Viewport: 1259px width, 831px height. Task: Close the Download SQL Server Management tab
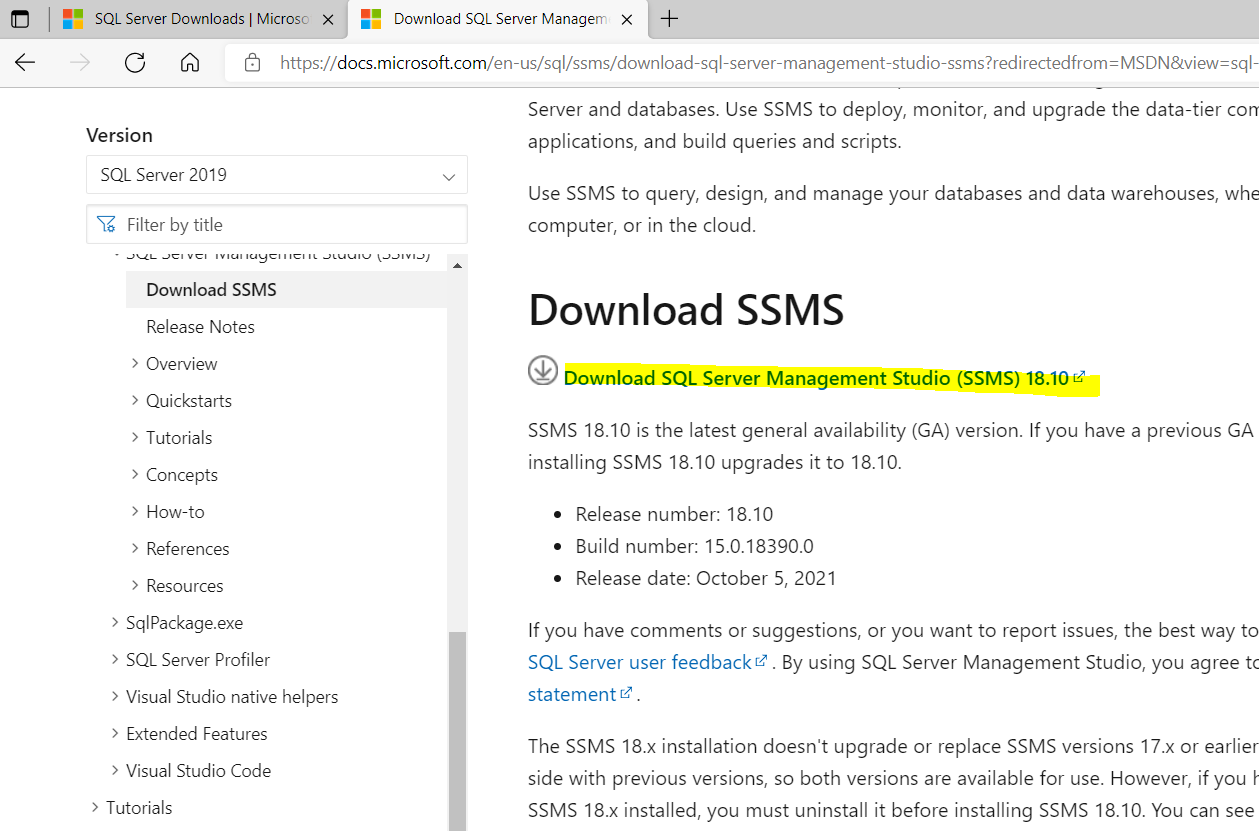click(x=627, y=19)
